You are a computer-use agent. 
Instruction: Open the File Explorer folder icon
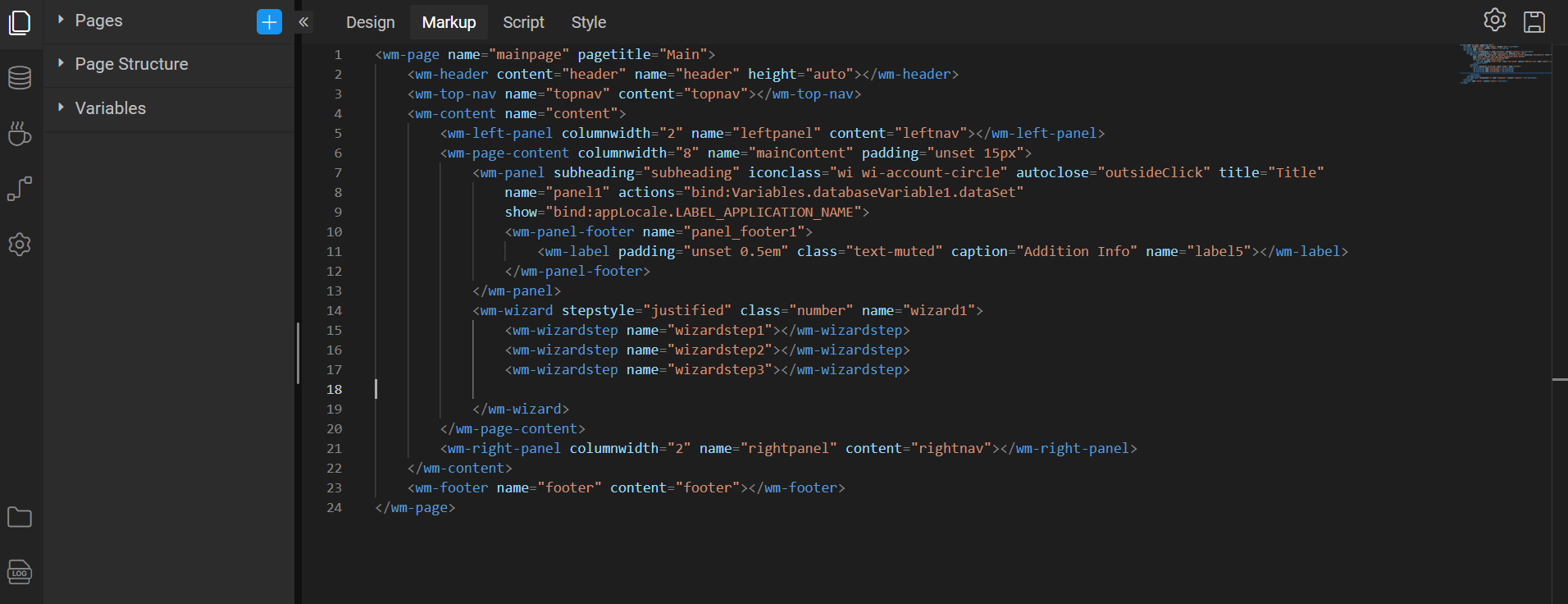20,517
